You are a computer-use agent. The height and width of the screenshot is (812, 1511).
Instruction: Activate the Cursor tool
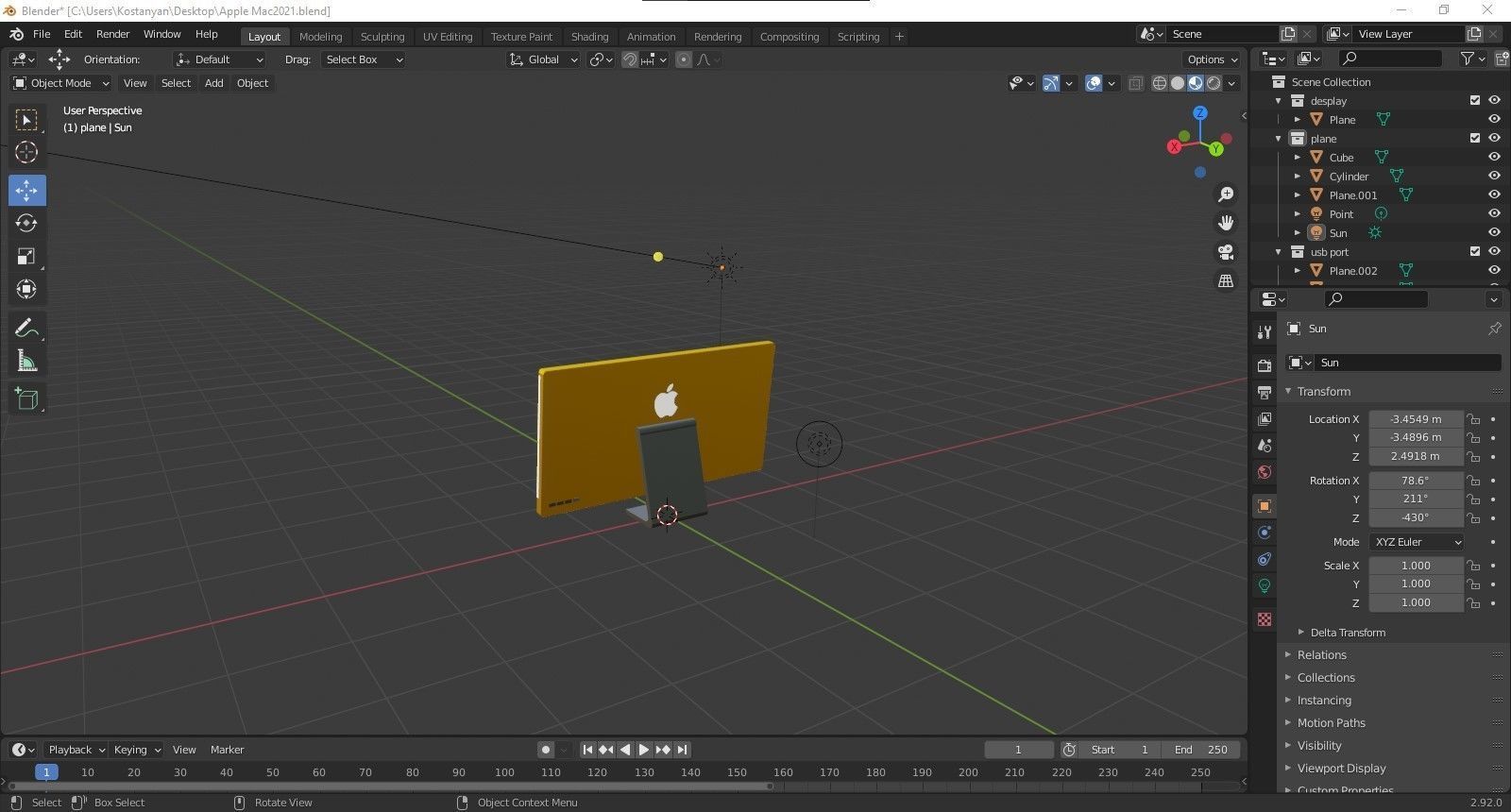[x=26, y=152]
